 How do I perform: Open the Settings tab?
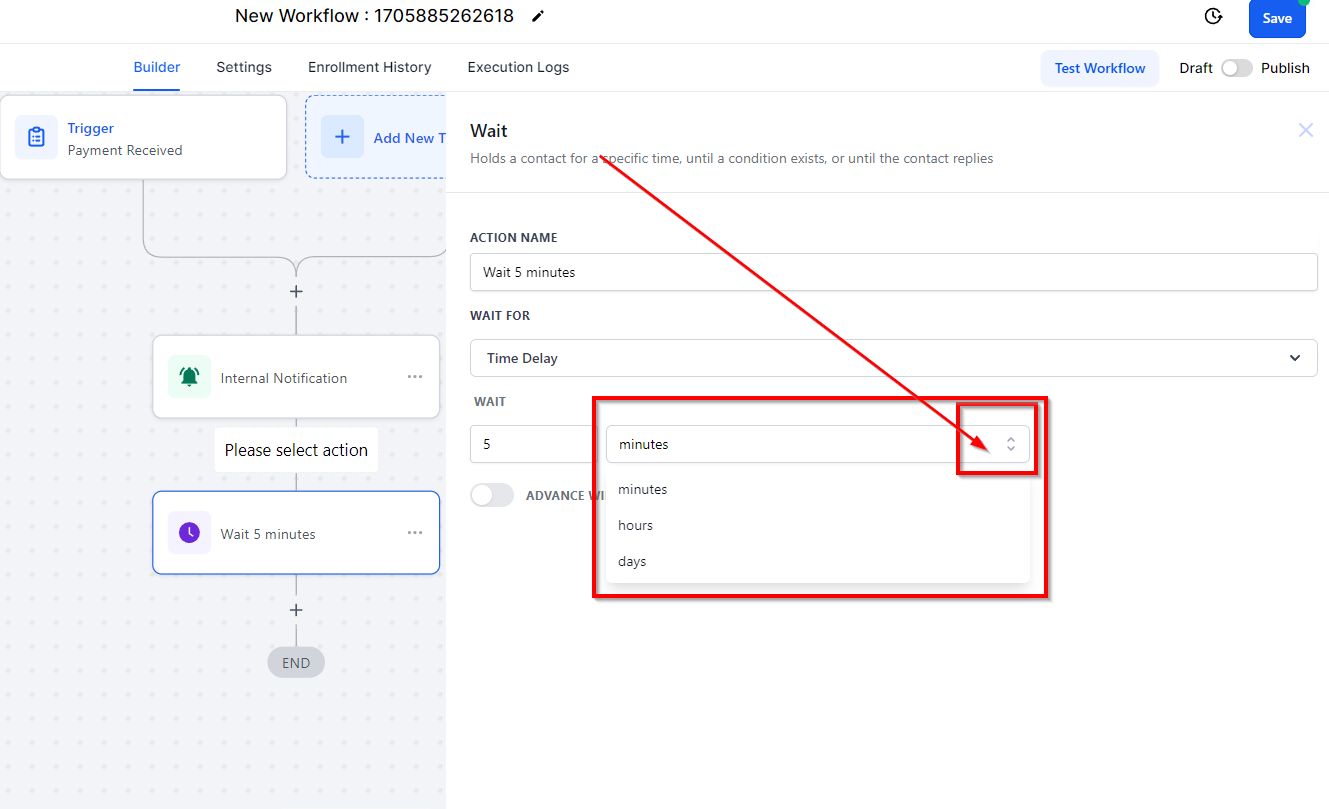(244, 67)
